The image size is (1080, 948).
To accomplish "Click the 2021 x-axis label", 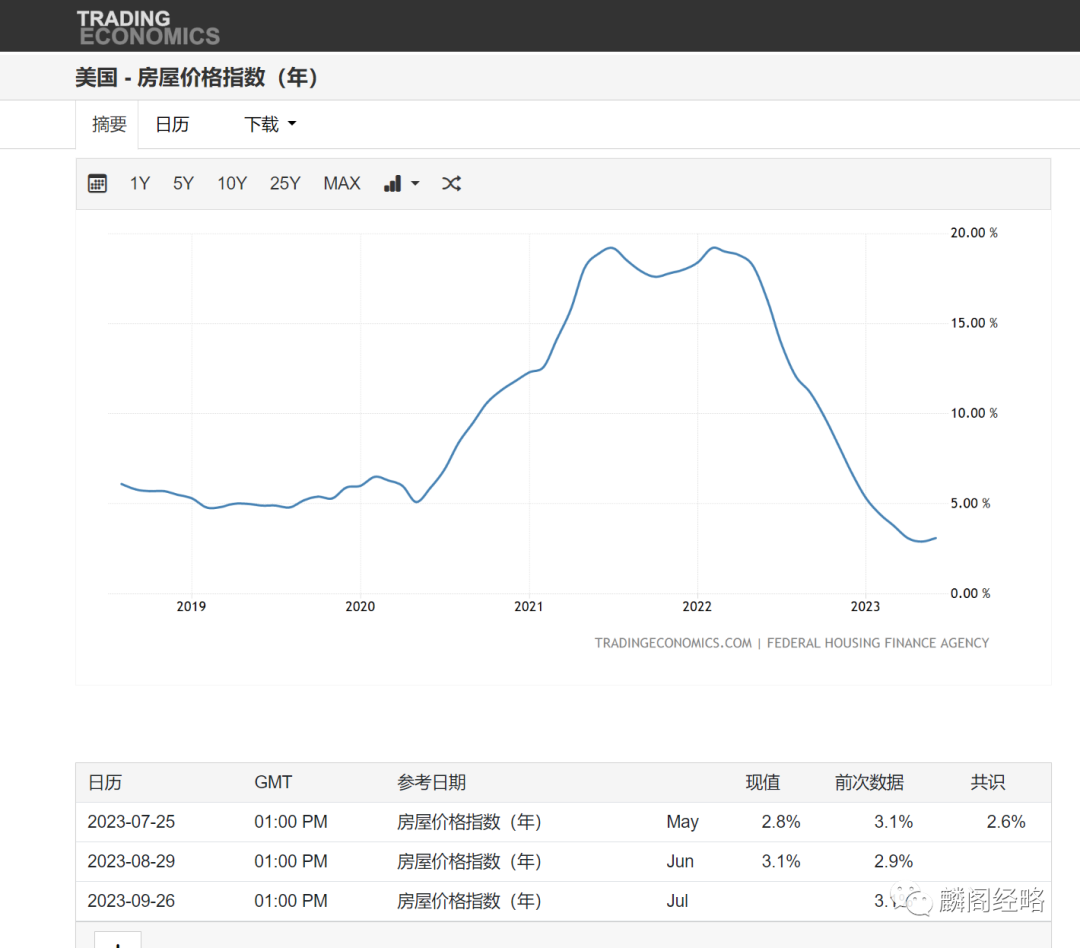I will point(528,606).
